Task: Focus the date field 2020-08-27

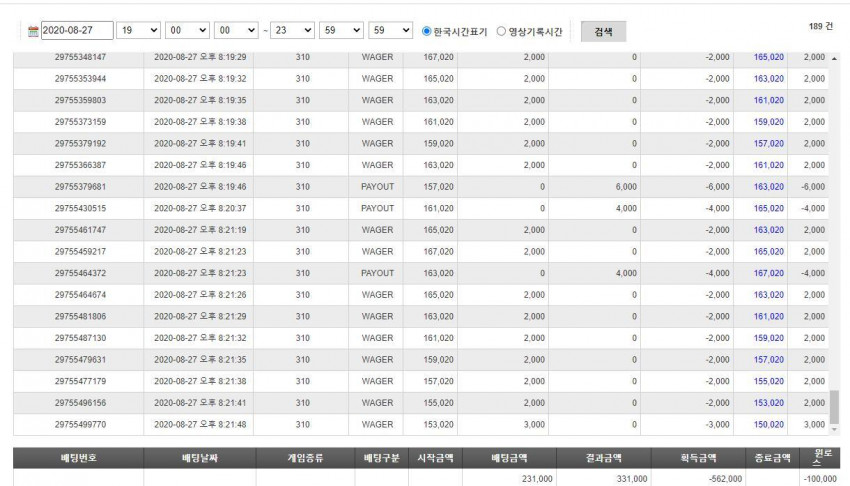Action: coord(77,30)
